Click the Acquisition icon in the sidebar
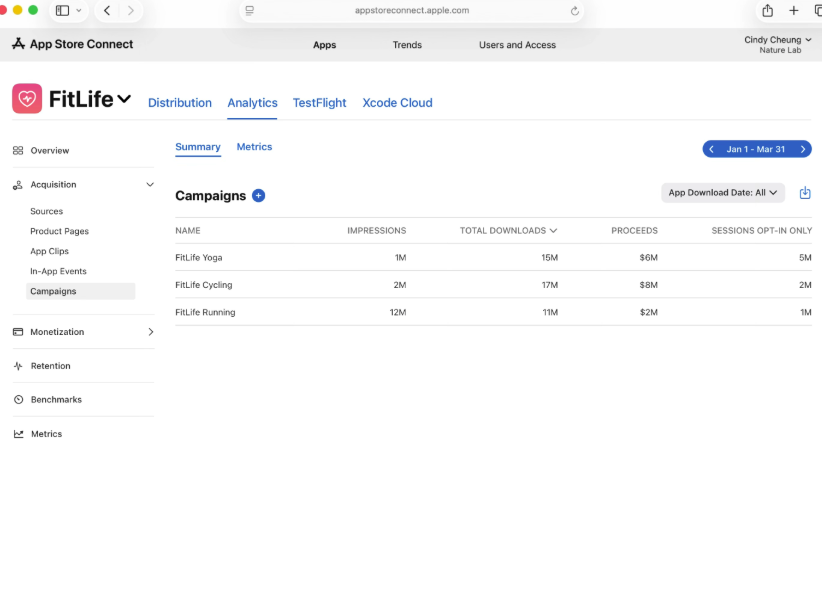The height and width of the screenshot is (616, 822). pos(18,185)
